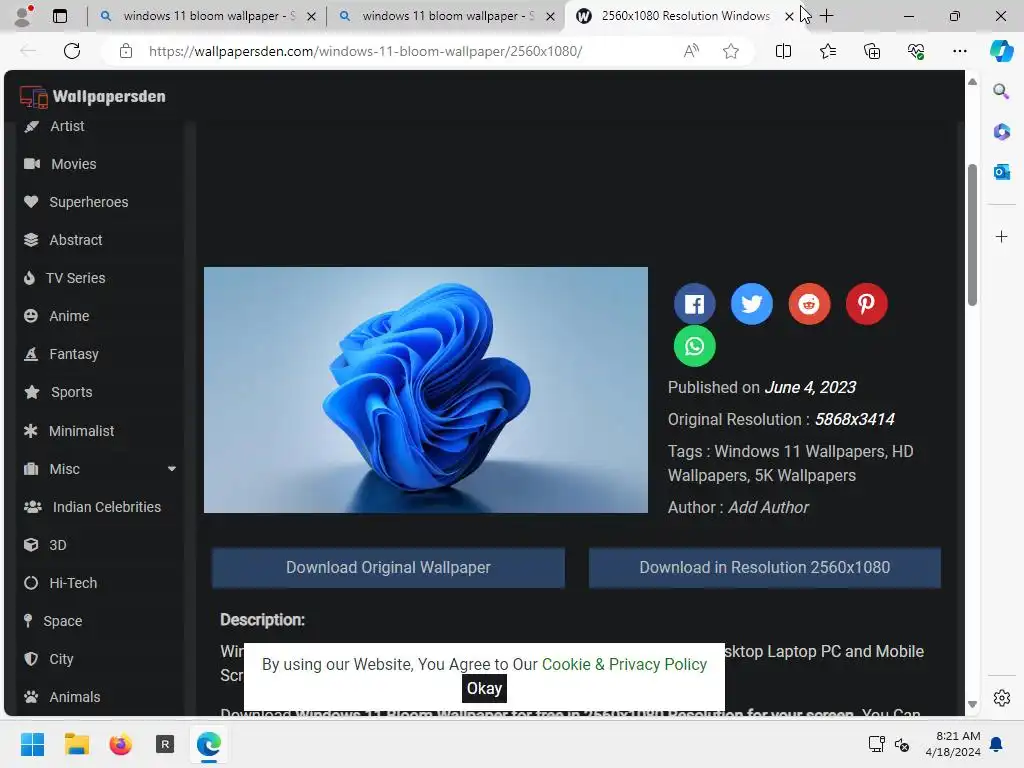Open Edge settings and more menu

[959, 51]
